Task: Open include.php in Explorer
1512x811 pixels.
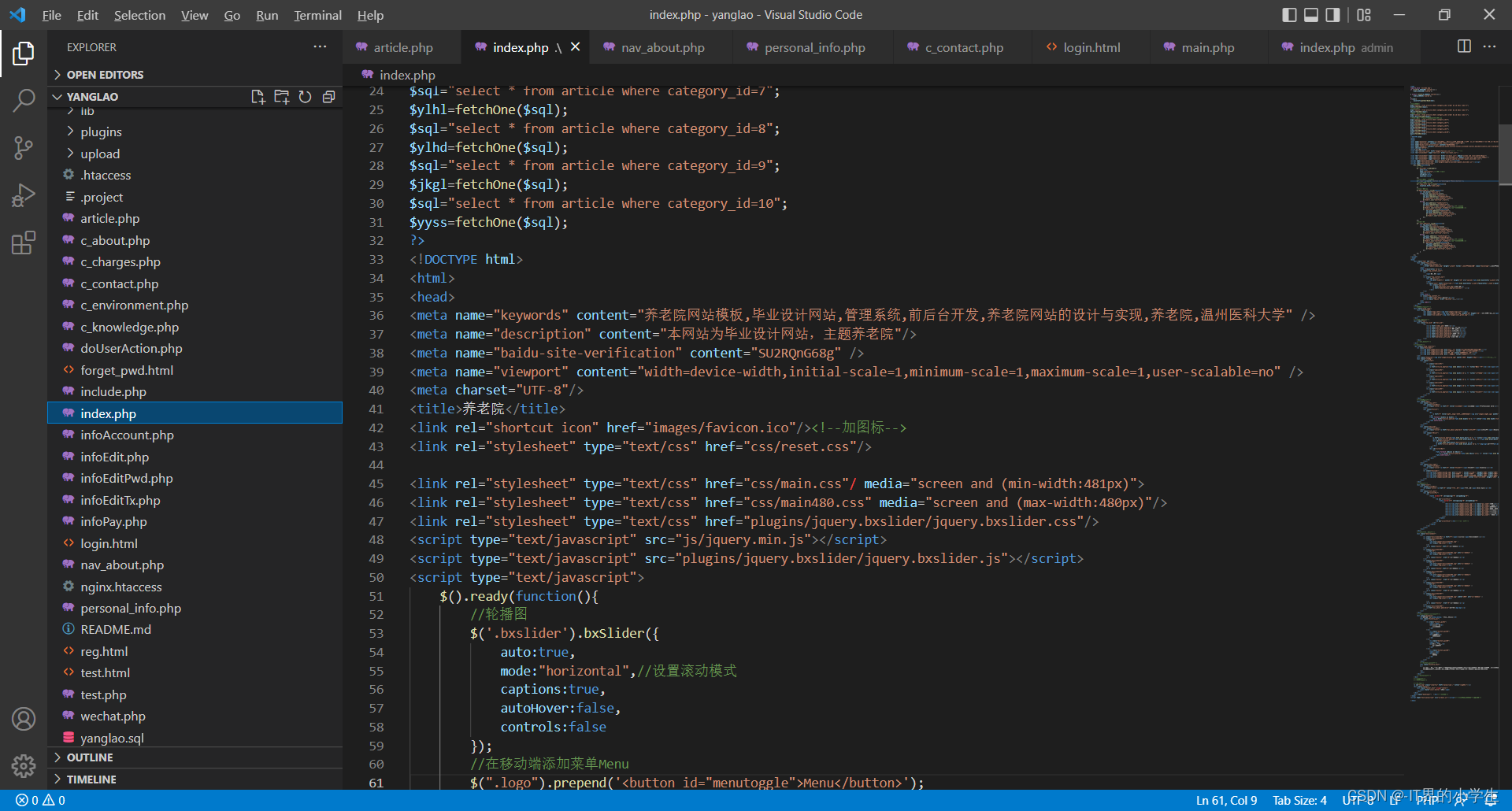Action: tap(195, 391)
